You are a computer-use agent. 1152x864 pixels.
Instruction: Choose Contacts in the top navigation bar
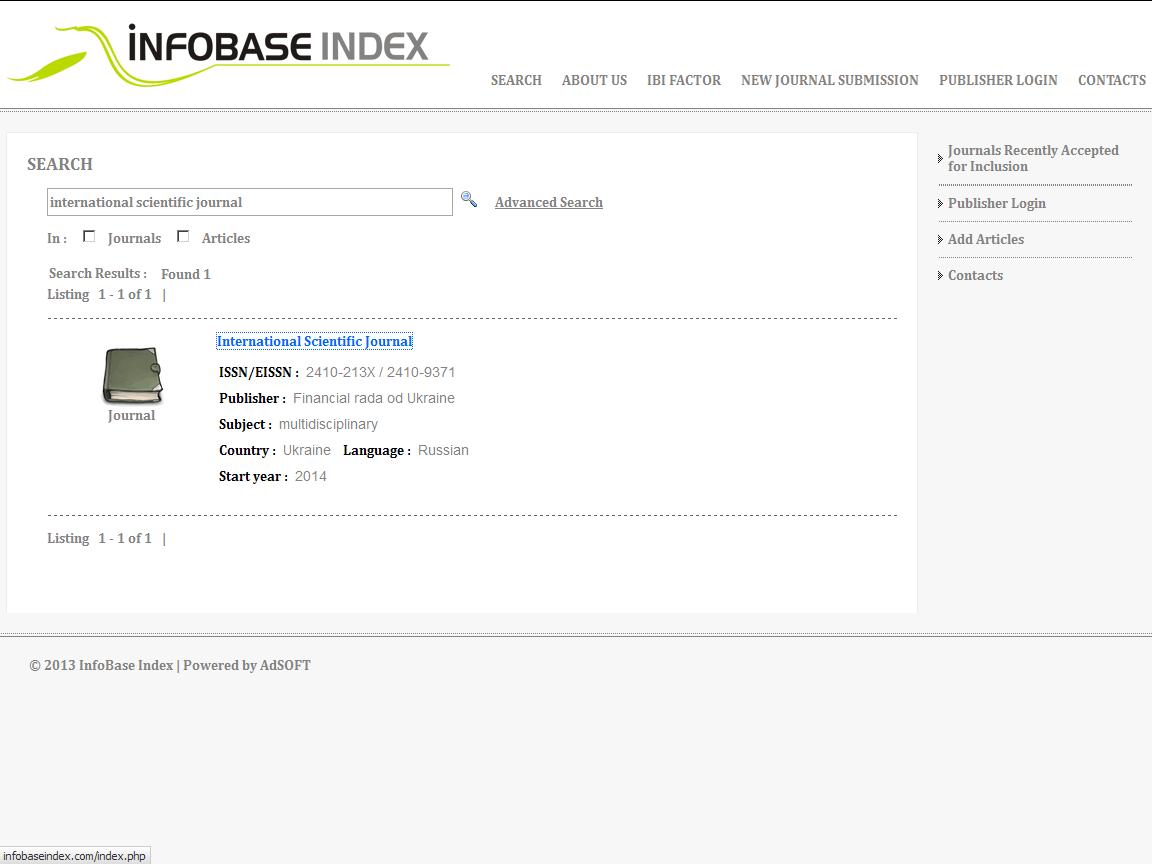pos(1111,80)
